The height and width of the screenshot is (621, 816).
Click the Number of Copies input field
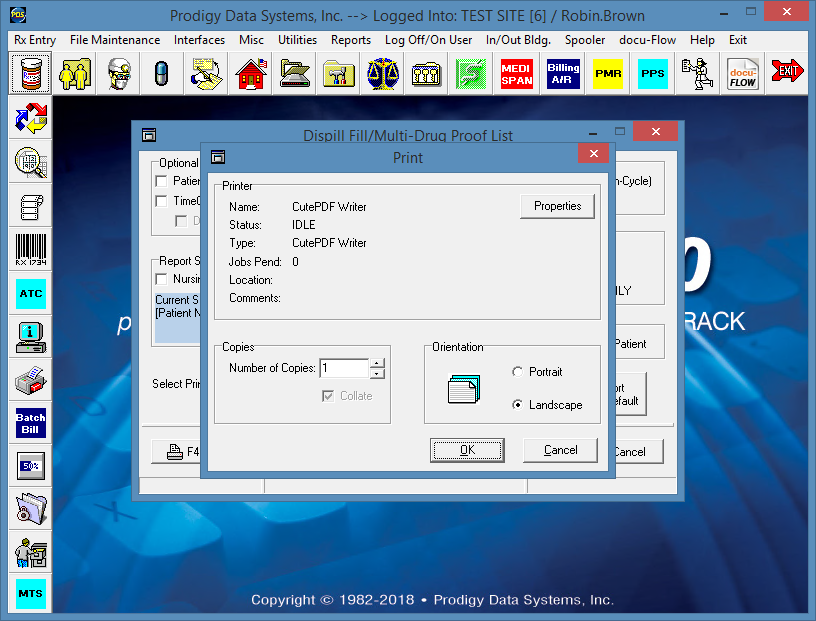343,369
